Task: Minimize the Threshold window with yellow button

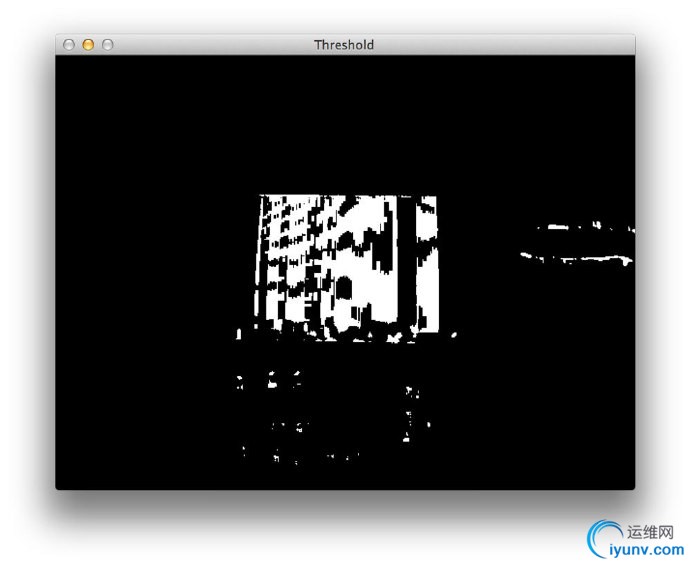Action: click(88, 44)
